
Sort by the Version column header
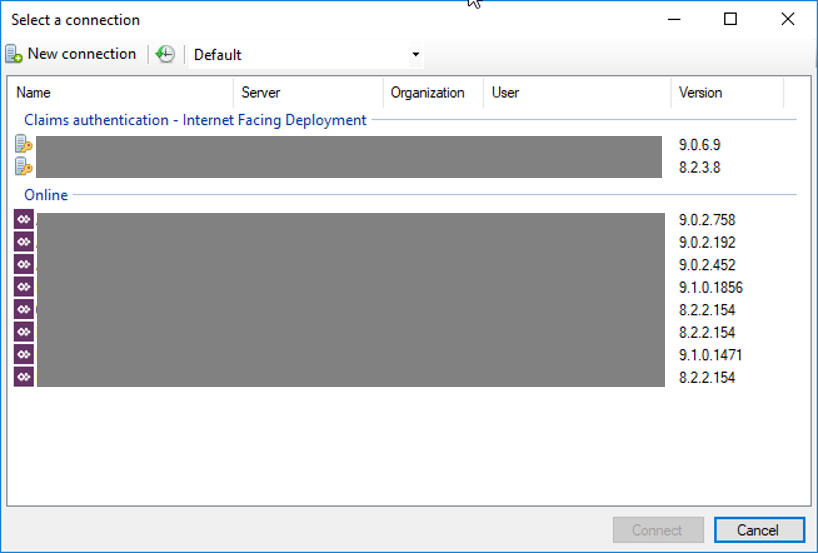click(x=725, y=93)
